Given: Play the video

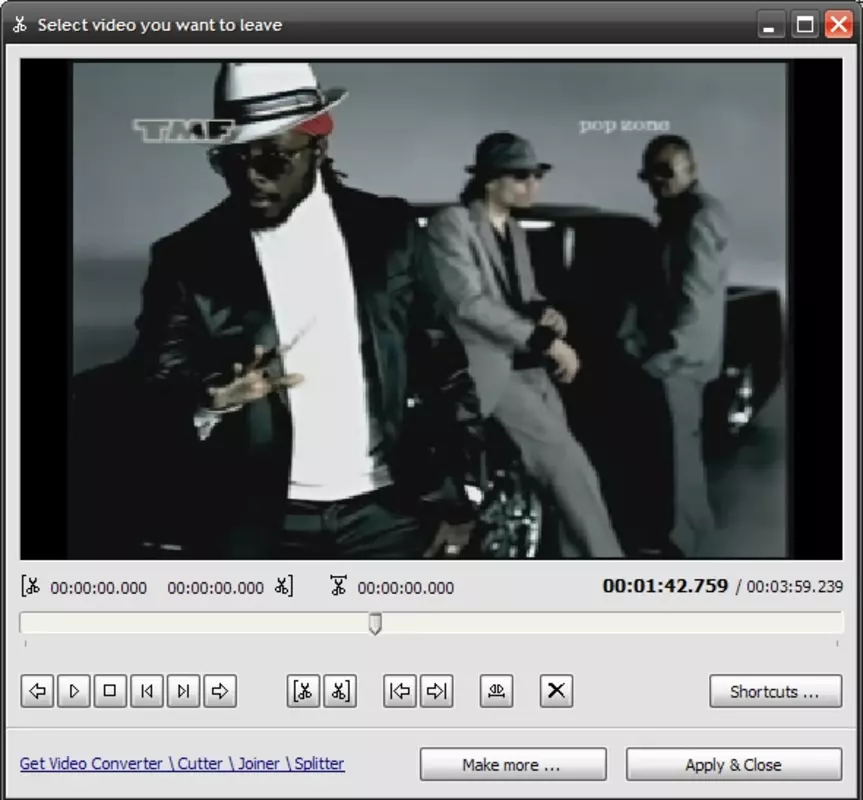Looking at the screenshot, I should click(x=74, y=691).
